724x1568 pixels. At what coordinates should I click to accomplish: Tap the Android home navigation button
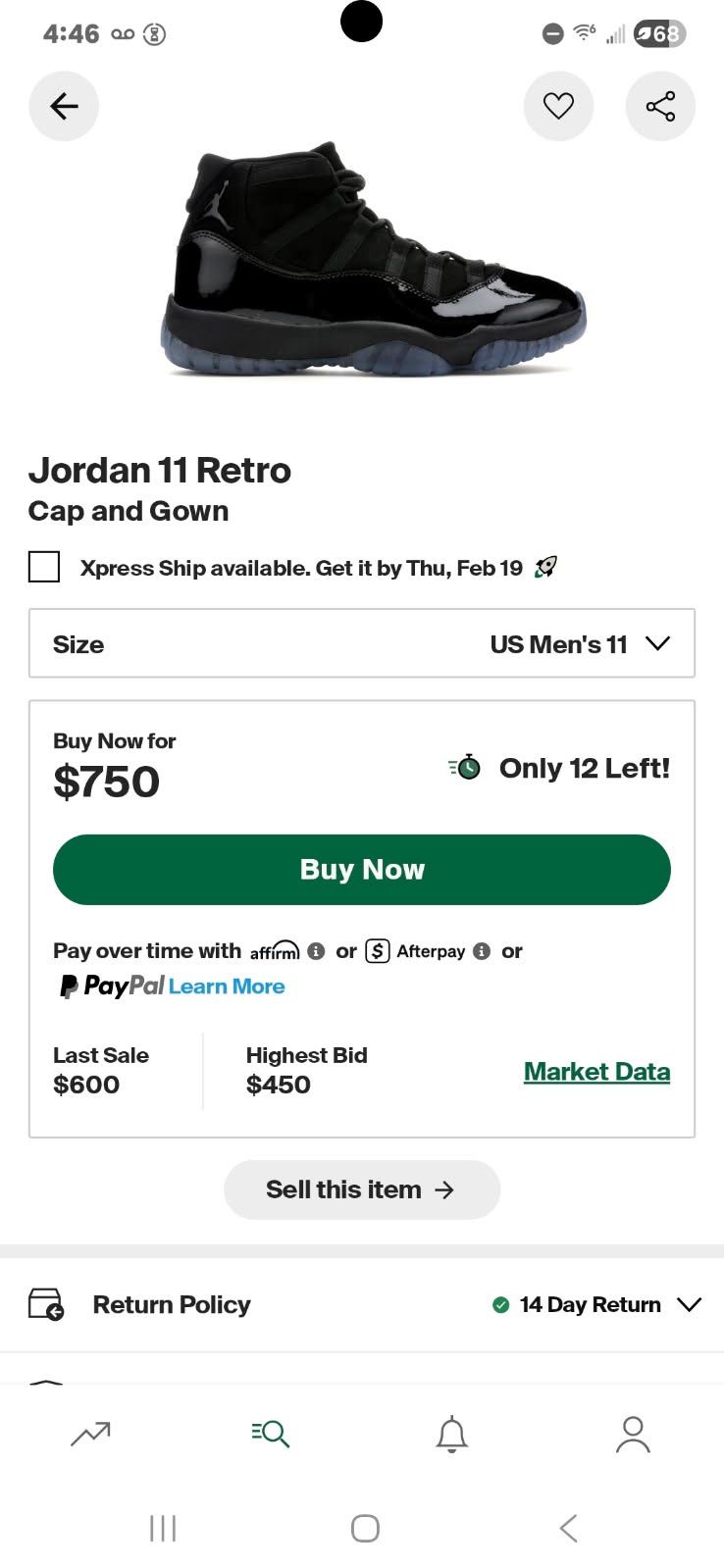point(365,1528)
